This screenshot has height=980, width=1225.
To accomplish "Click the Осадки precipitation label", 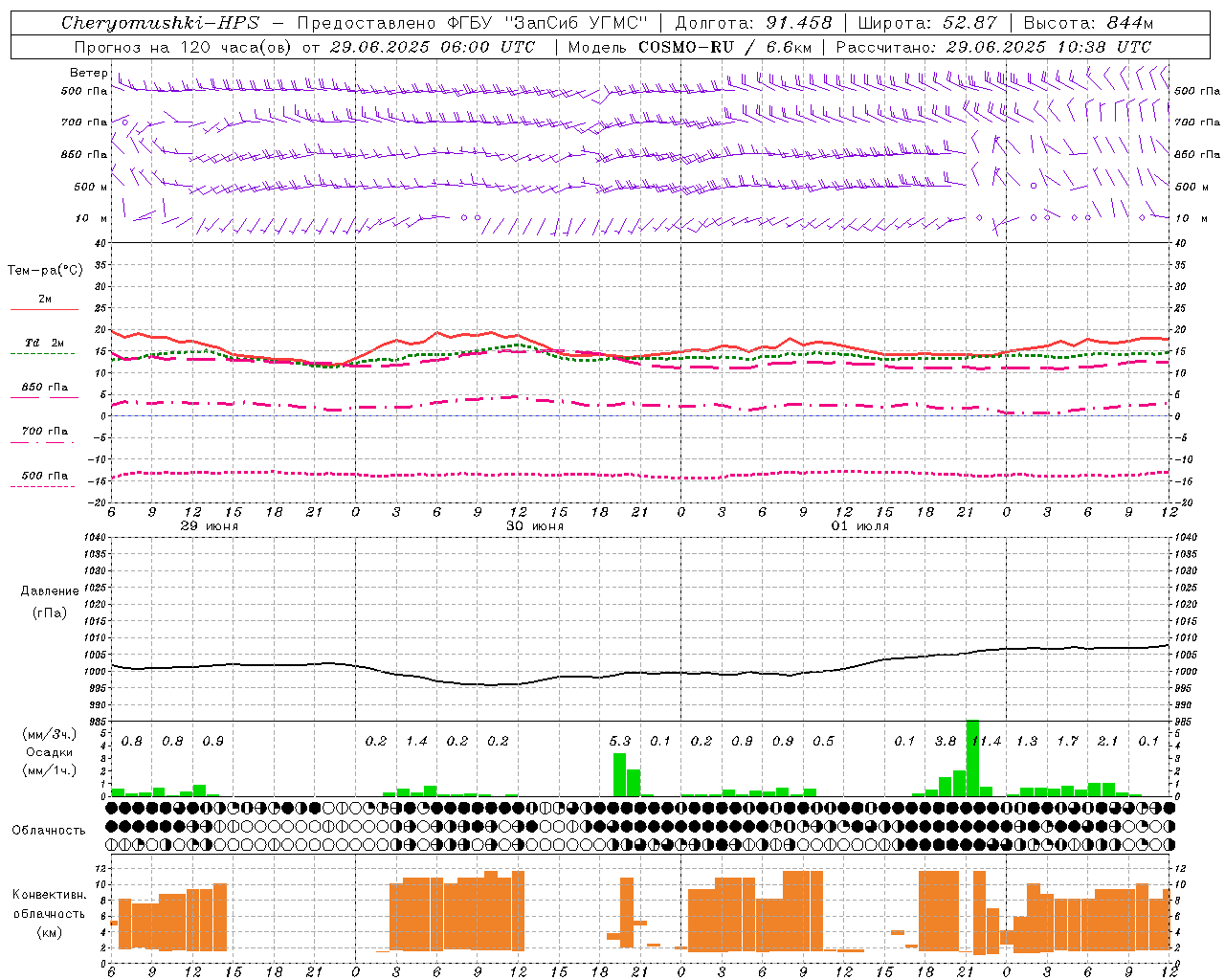I will tap(50, 752).
